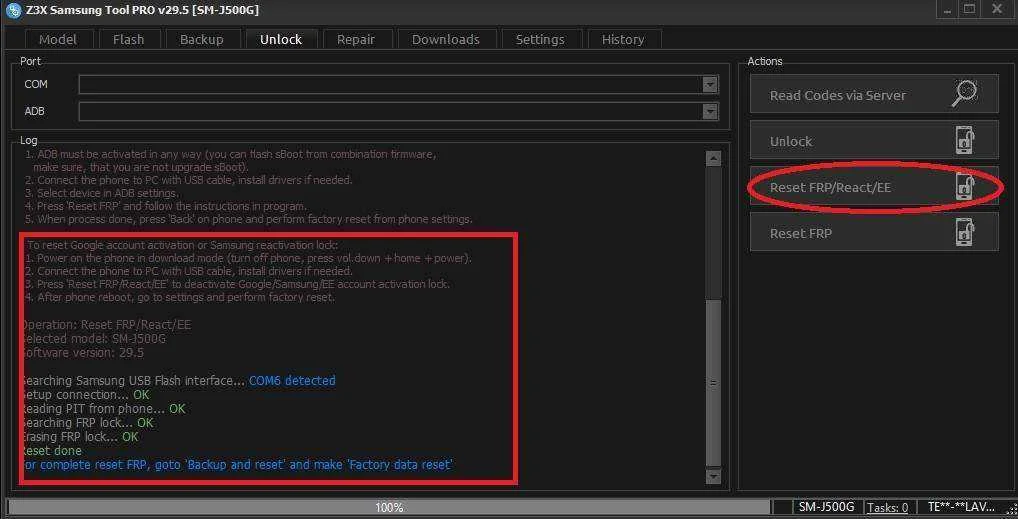Click the Read Codes via Server button

(874, 94)
